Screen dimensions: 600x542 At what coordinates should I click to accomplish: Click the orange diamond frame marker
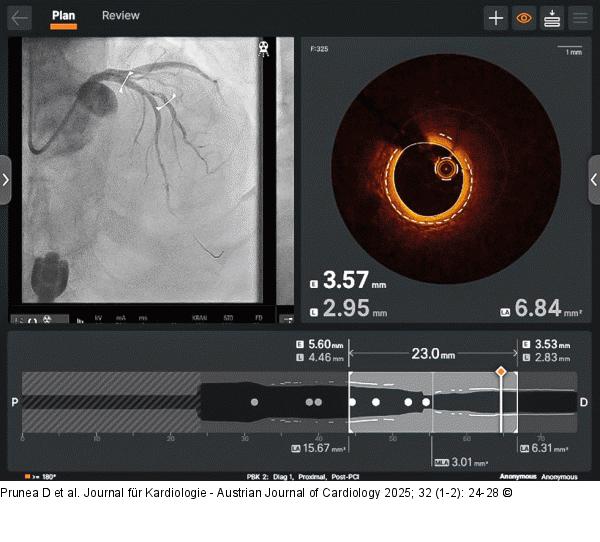[501, 371]
